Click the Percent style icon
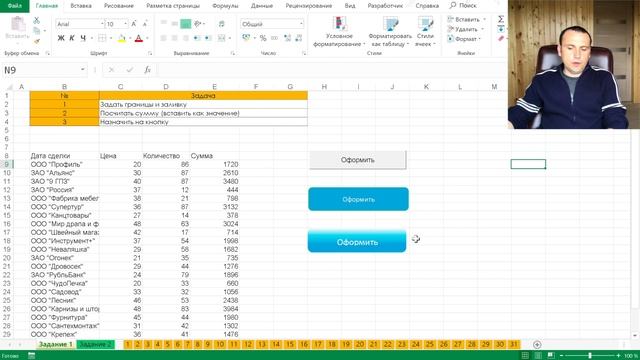Screen dimensions: 640x360 263,38
